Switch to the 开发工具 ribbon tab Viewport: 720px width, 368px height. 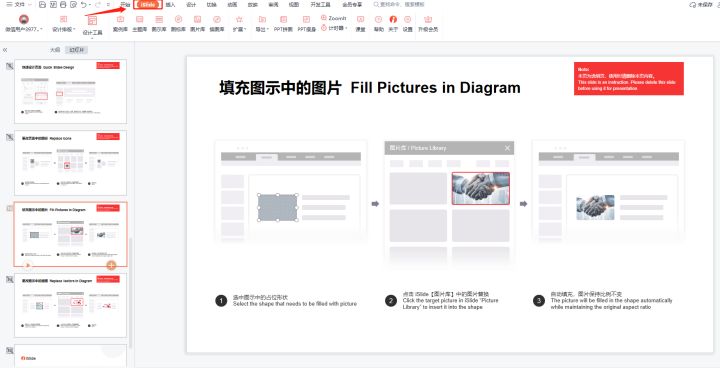pos(320,5)
